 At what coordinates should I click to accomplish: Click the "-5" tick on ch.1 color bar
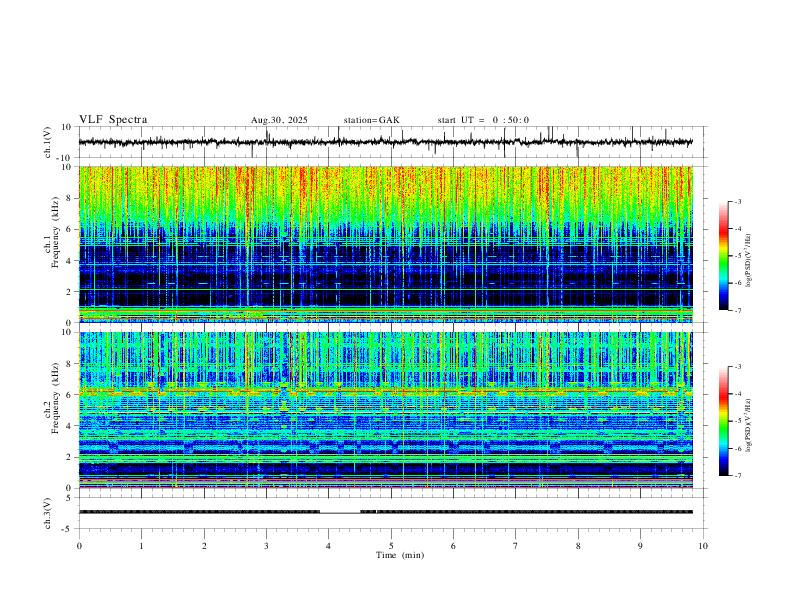[738, 256]
